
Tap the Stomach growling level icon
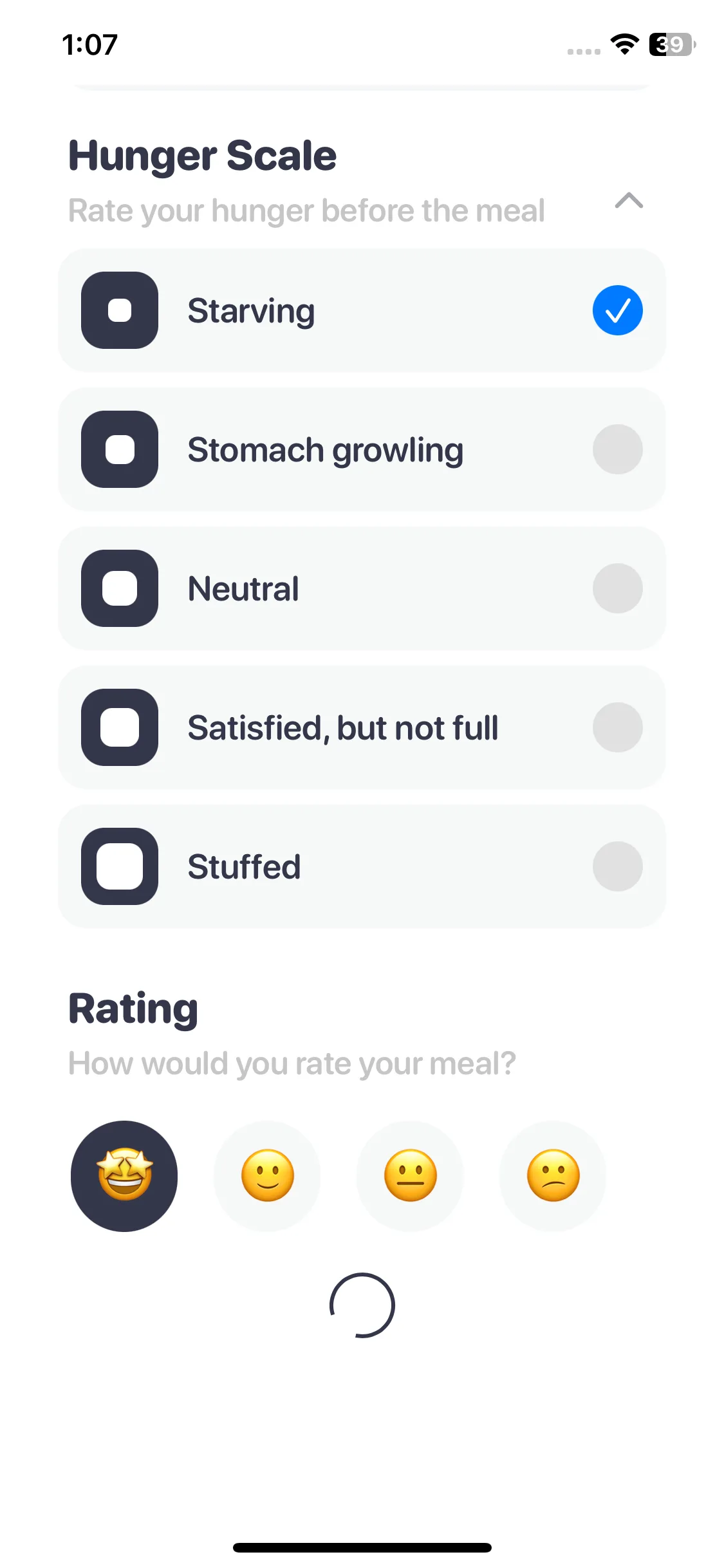(120, 449)
